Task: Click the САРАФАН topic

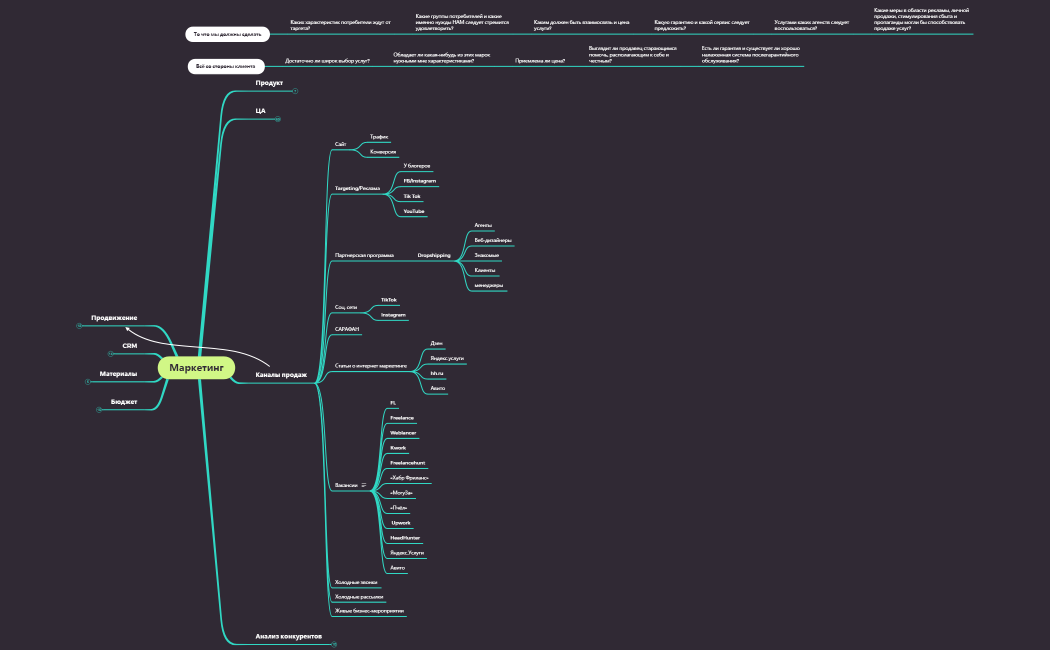Action: [347, 328]
